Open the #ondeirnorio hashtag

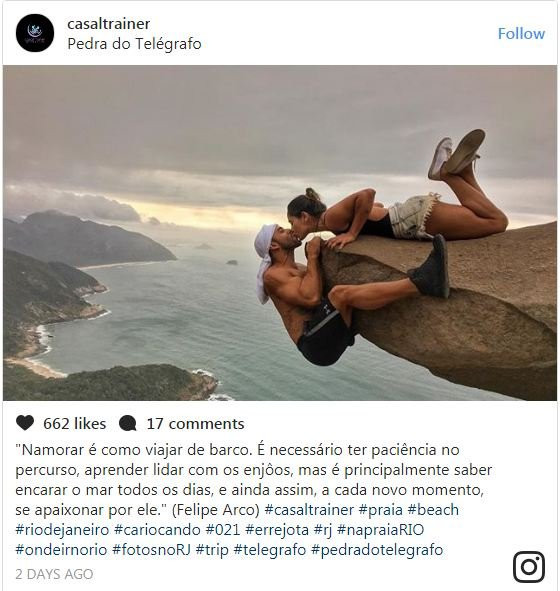tap(61, 550)
